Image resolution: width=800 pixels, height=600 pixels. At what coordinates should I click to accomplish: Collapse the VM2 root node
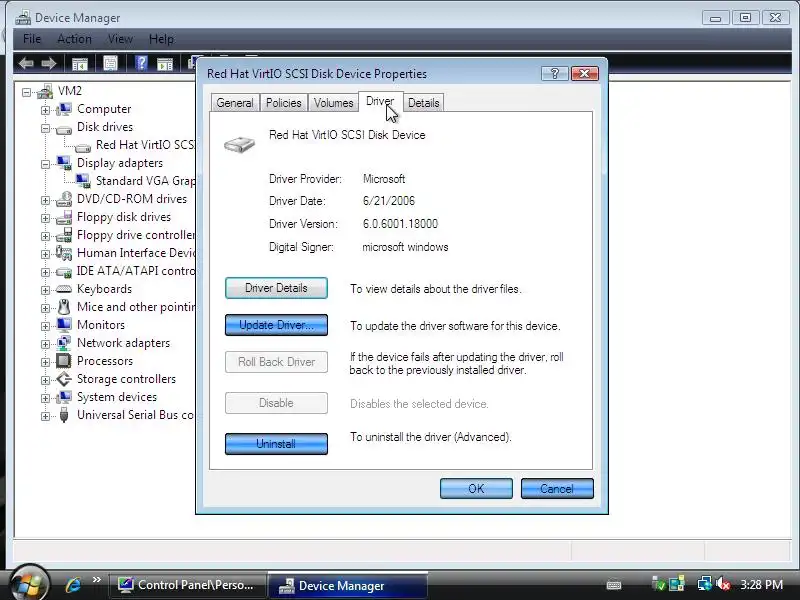pos(27,92)
